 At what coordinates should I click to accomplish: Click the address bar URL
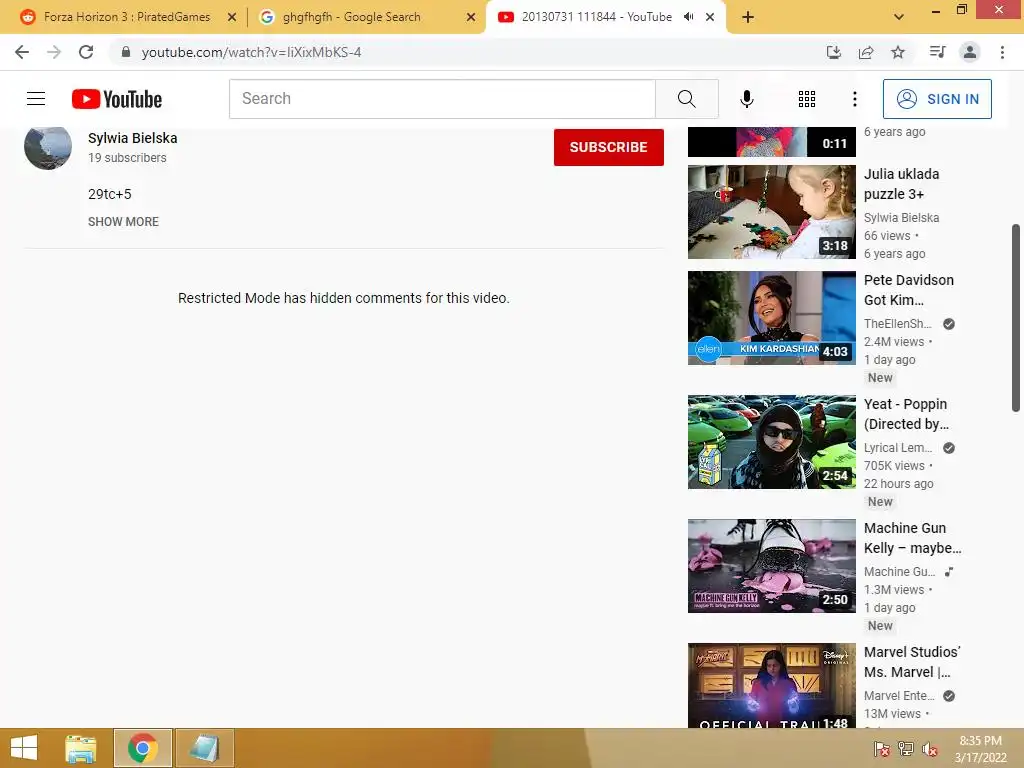pyautogui.click(x=251, y=52)
